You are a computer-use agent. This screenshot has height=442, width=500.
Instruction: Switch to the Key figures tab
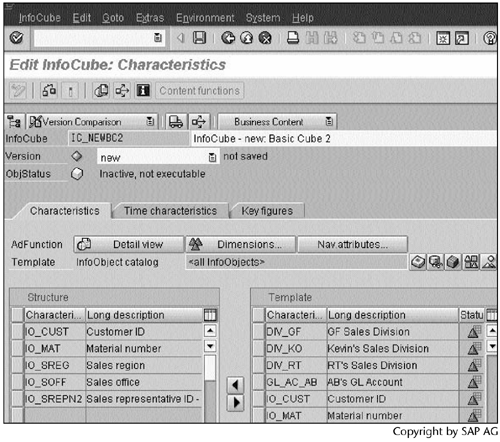[267, 211]
